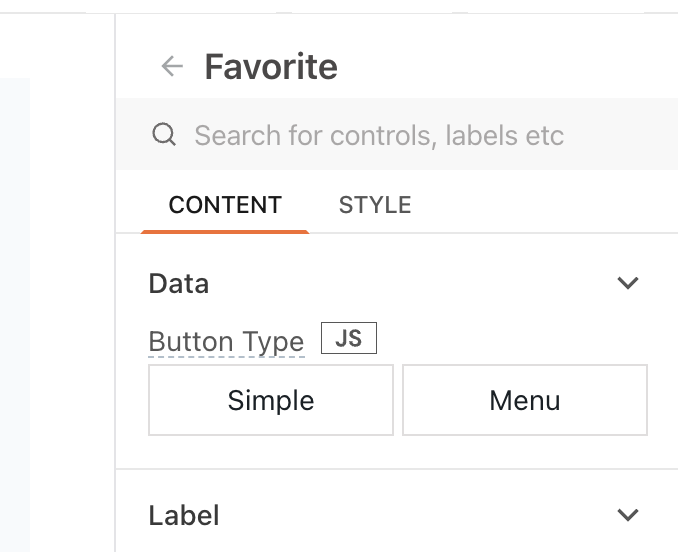
Task: Click the light blue canvas area on left
Action: click(x=15, y=300)
